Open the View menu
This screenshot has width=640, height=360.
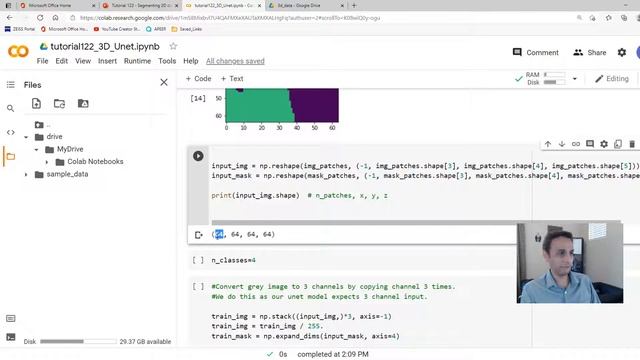pyautogui.click(x=83, y=61)
